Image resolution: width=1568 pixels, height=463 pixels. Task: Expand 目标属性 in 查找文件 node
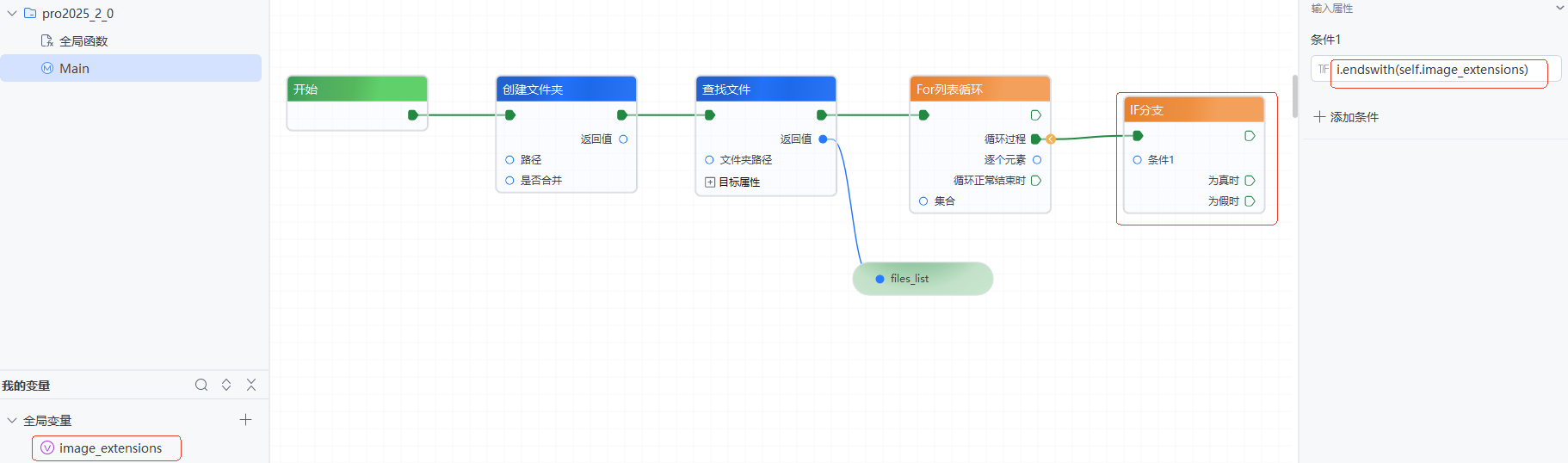[710, 182]
